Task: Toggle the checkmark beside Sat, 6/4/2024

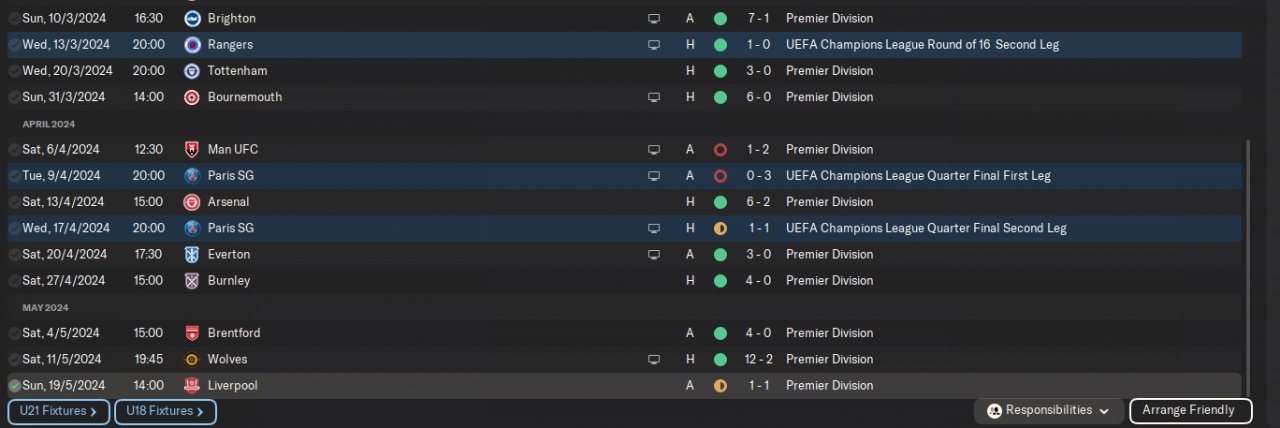Action: tap(14, 150)
